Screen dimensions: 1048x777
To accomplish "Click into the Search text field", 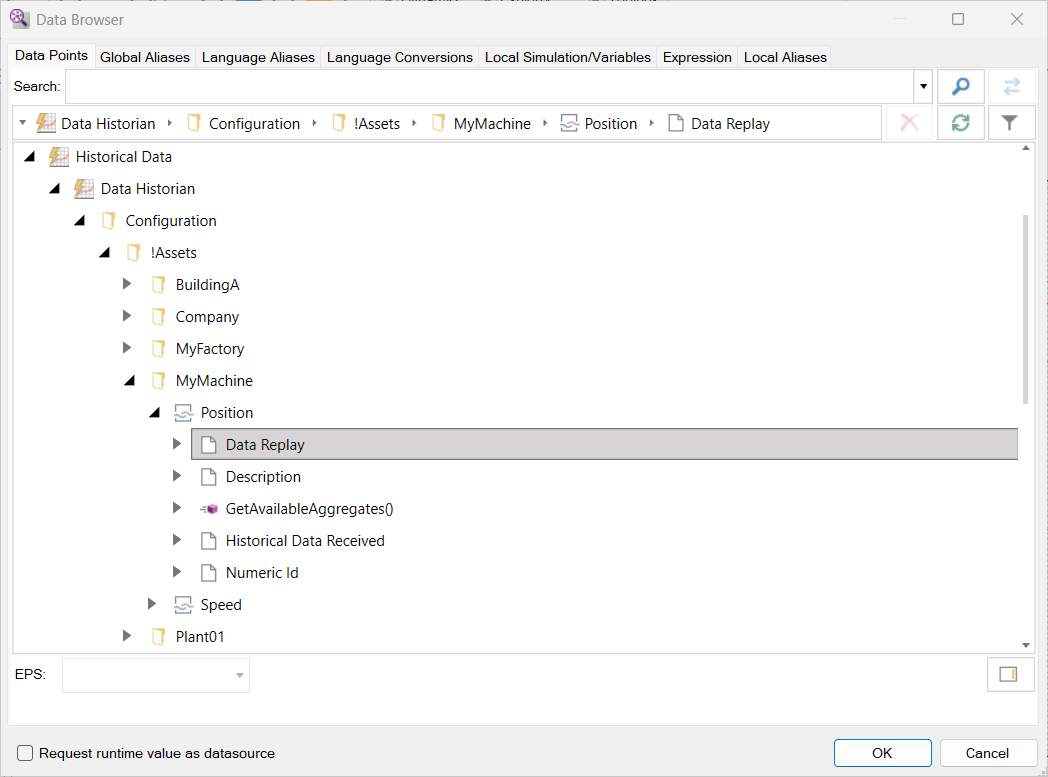I will point(488,87).
